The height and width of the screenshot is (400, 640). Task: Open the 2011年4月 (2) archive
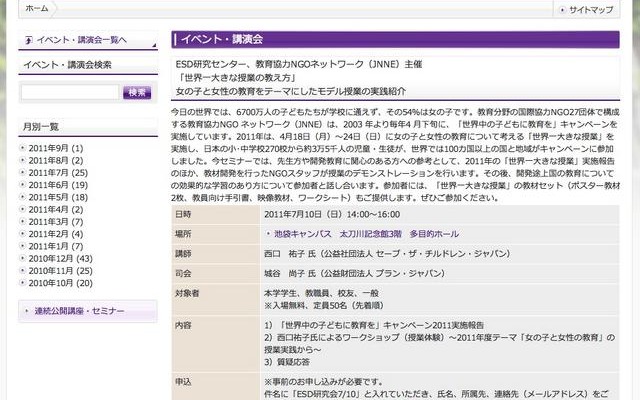coord(56,209)
